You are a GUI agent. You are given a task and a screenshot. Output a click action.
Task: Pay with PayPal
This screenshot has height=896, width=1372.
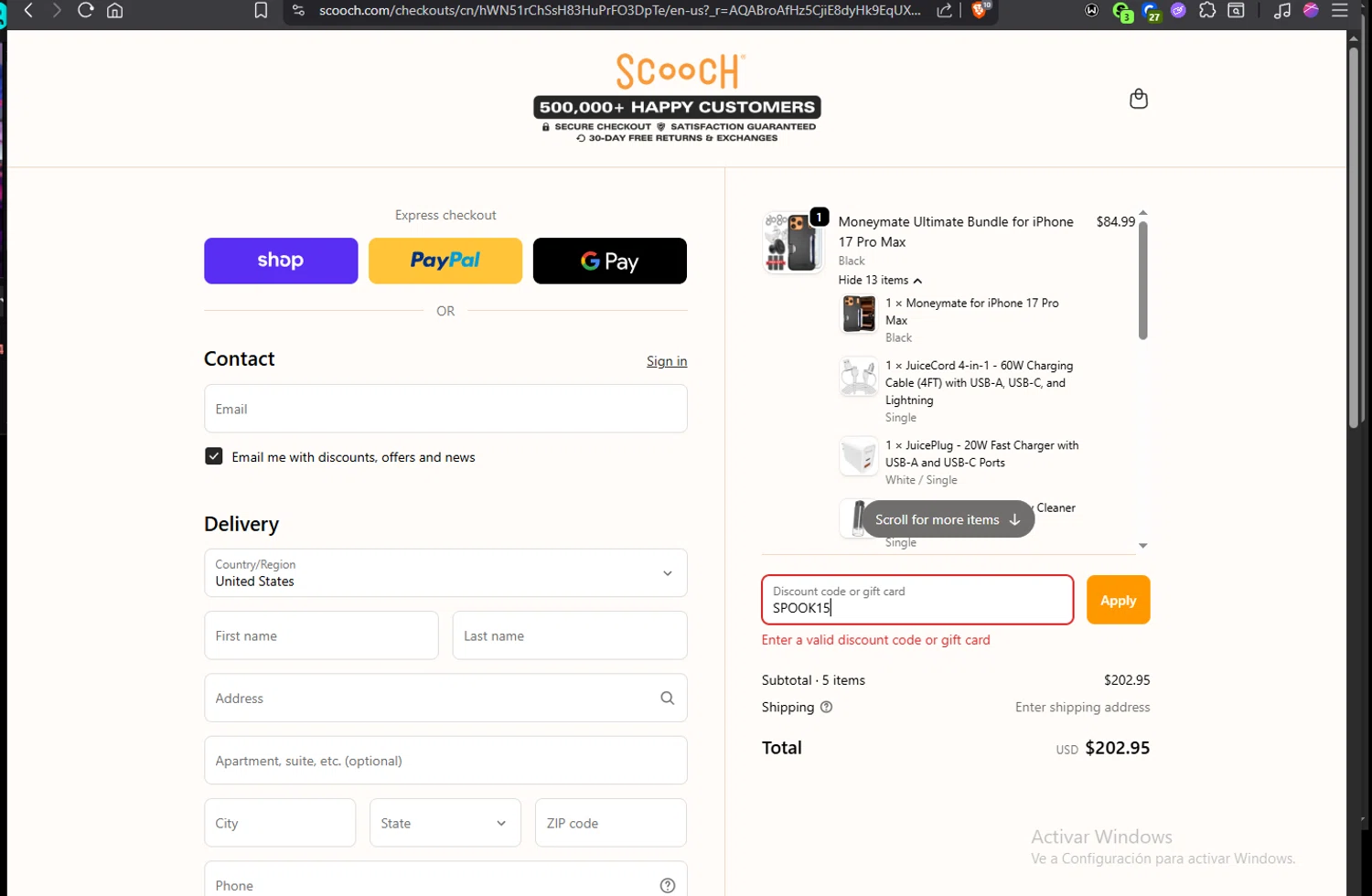[x=445, y=261]
